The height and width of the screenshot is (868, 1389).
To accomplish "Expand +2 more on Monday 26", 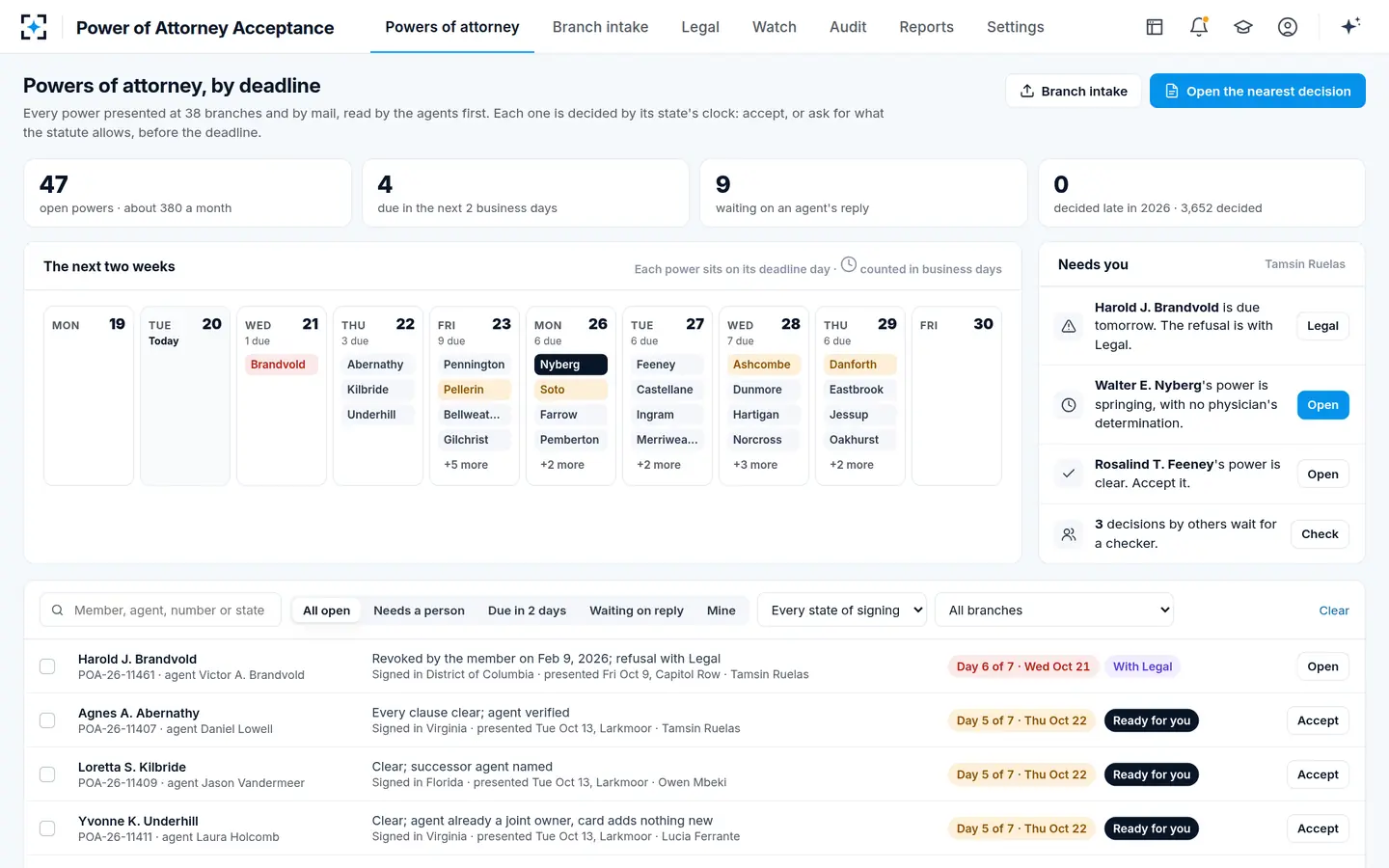I will pos(562,465).
